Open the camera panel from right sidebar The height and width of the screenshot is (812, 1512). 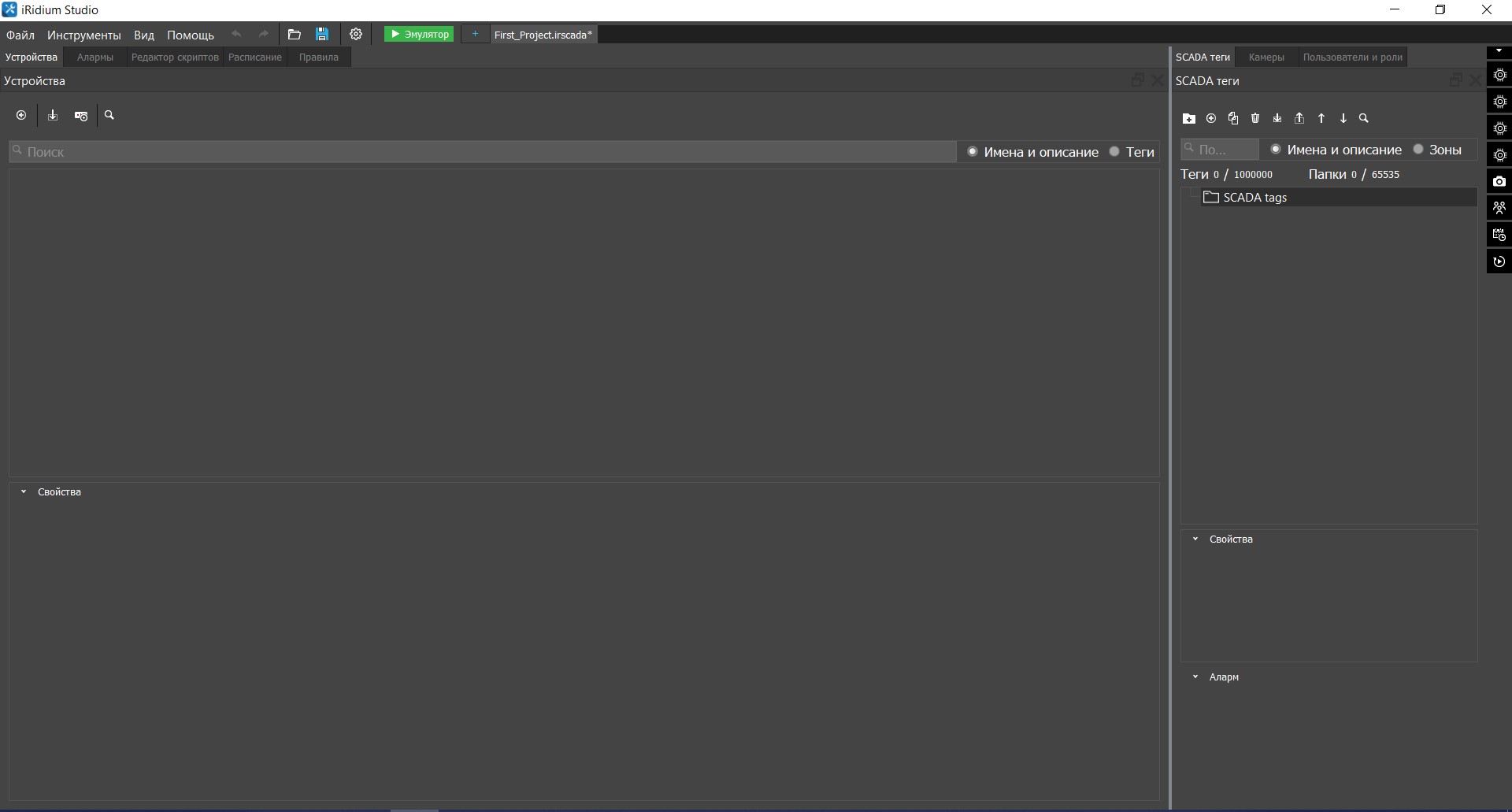[x=1499, y=182]
